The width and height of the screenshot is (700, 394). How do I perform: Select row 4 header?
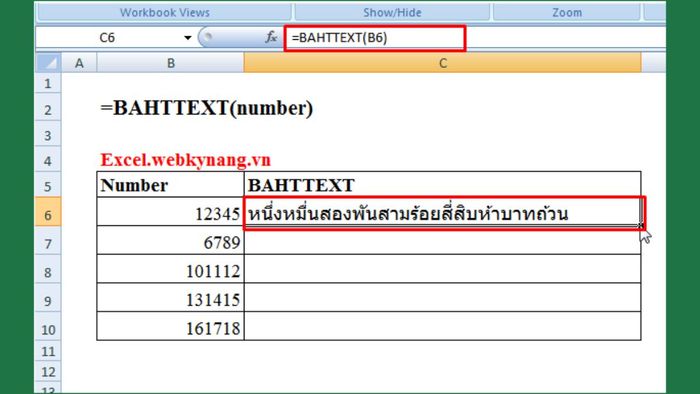pyautogui.click(x=48, y=160)
